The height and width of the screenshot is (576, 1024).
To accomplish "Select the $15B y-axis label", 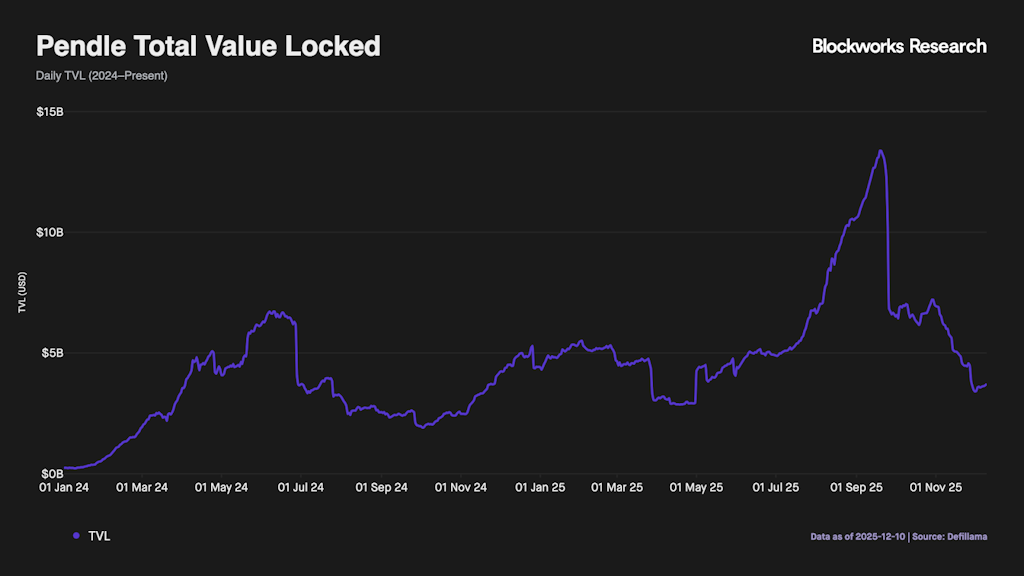I will (50, 112).
